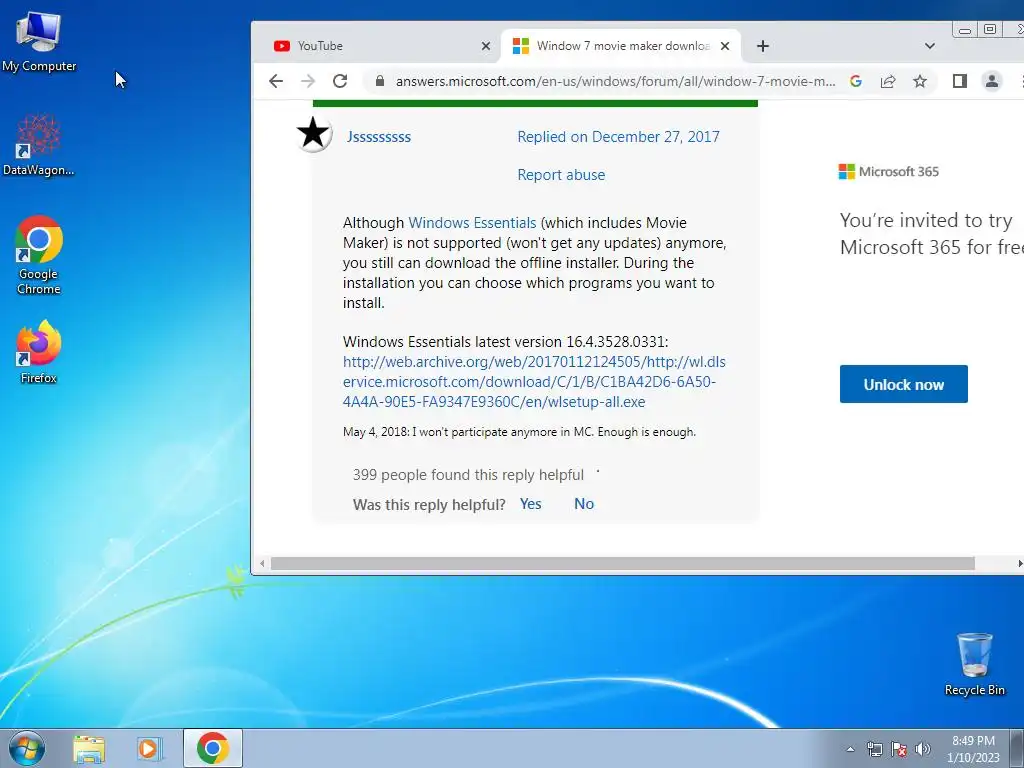Viewport: 1024px width, 768px height.
Task: Open File Explorer from taskbar
Action: pyautogui.click(x=89, y=748)
